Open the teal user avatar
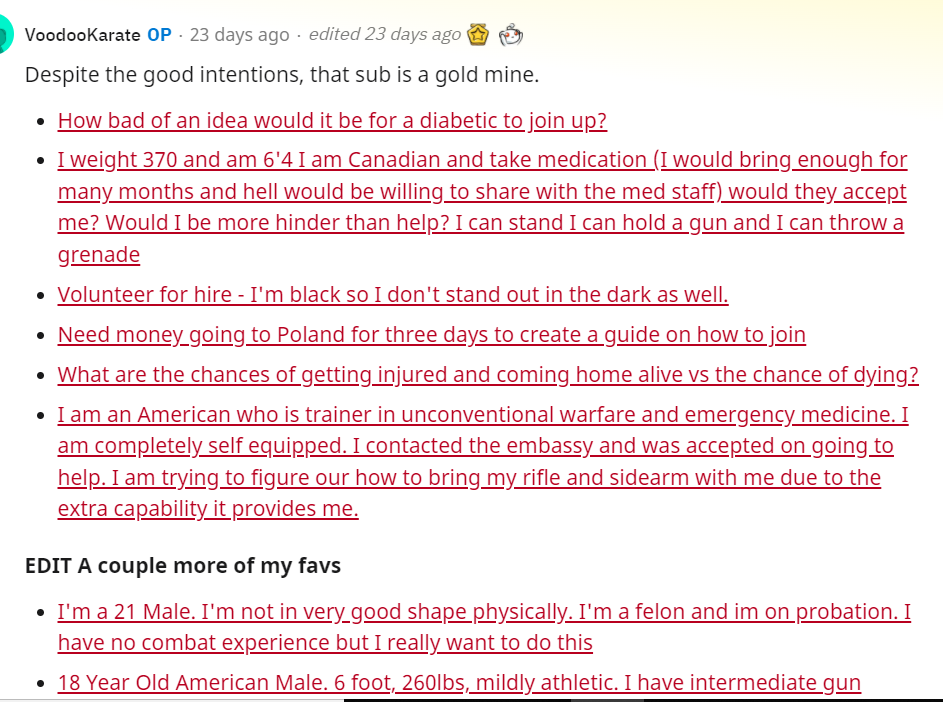Image resolution: width=943 pixels, height=702 pixels. tap(5, 35)
